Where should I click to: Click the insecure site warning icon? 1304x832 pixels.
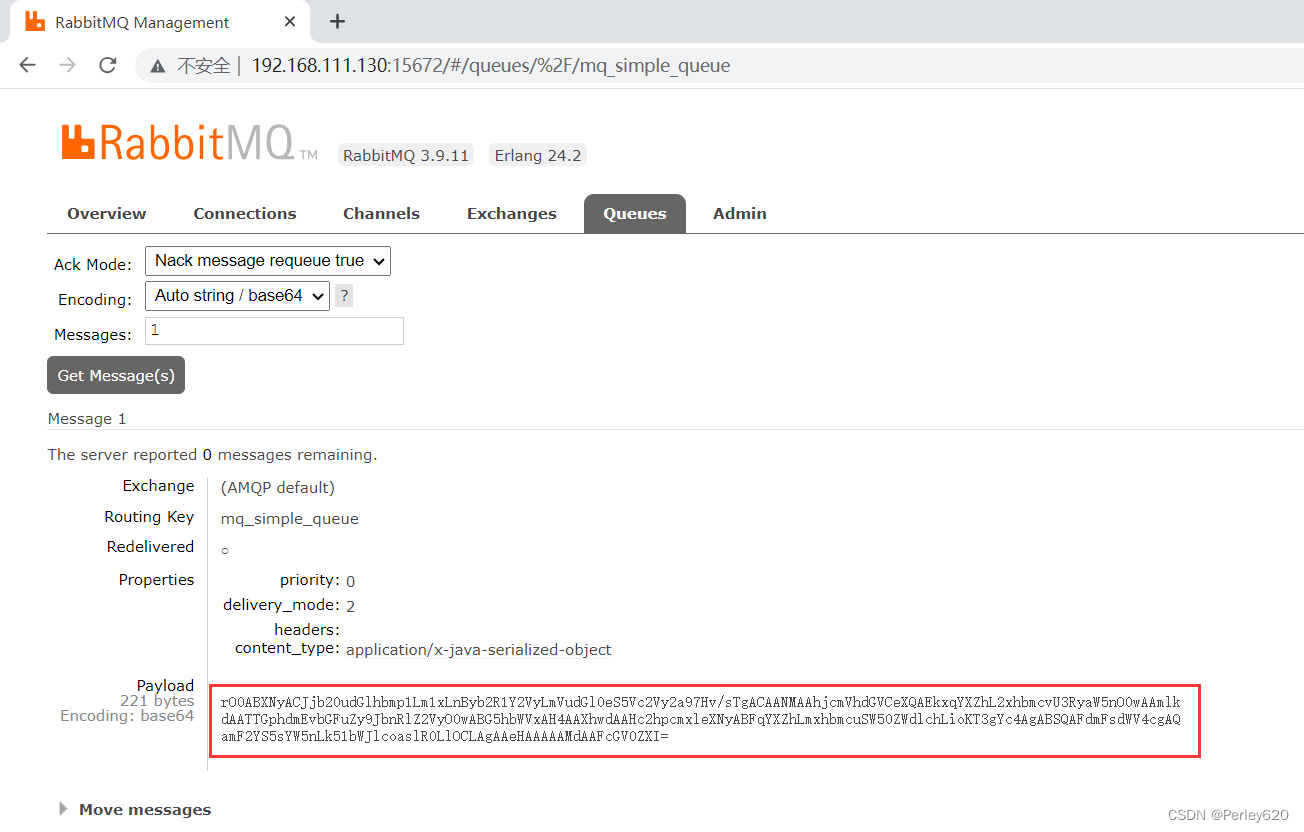tap(157, 66)
